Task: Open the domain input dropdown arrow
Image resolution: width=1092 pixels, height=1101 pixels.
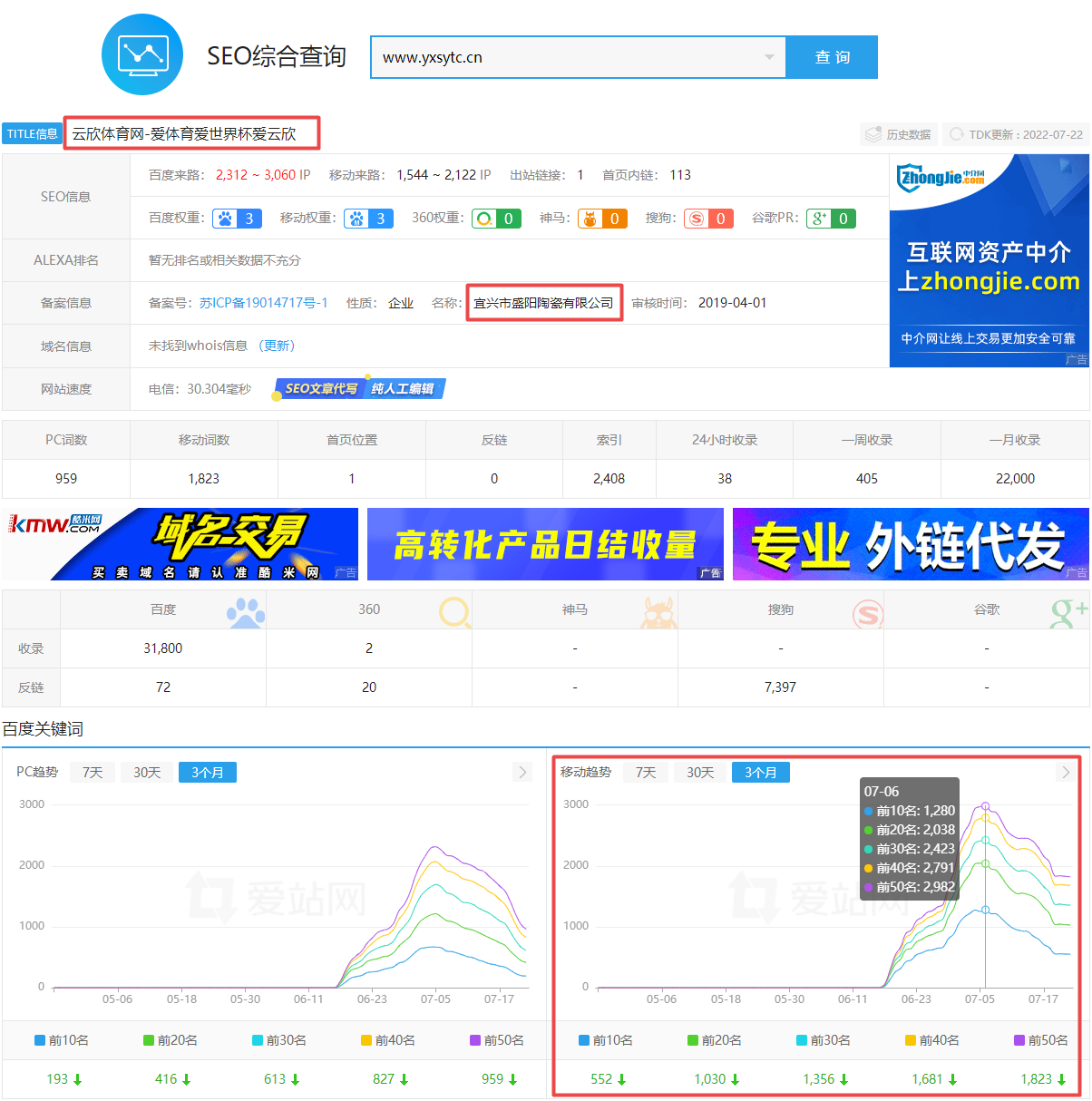Action: [769, 57]
